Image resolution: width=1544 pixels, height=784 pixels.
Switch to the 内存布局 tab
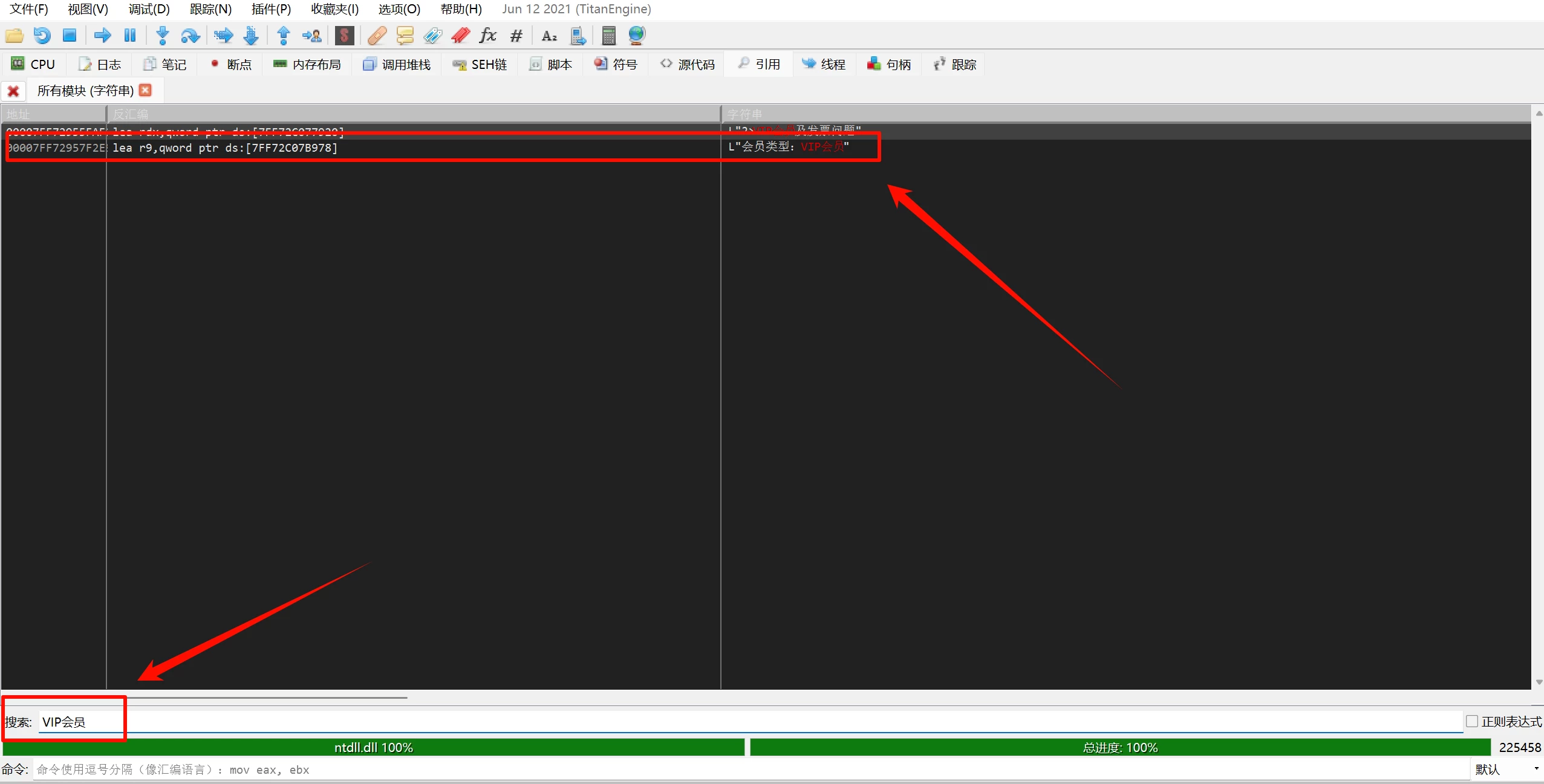pyautogui.click(x=307, y=64)
